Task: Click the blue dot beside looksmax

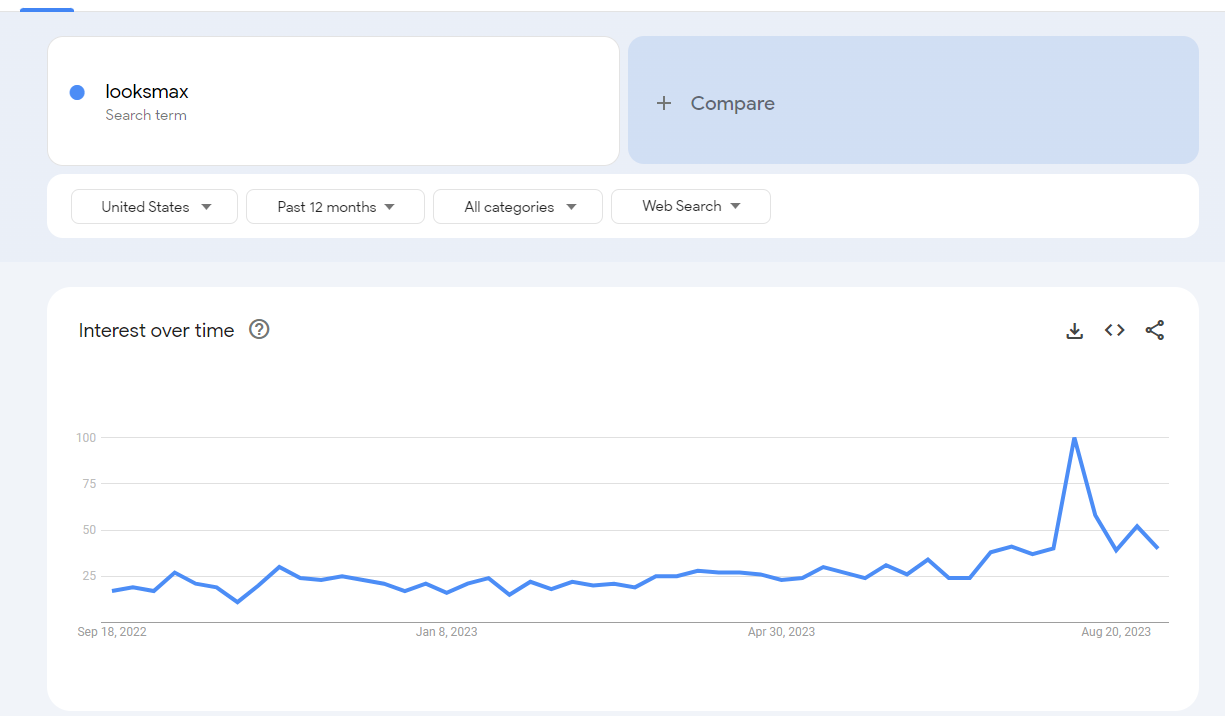Action: click(77, 93)
